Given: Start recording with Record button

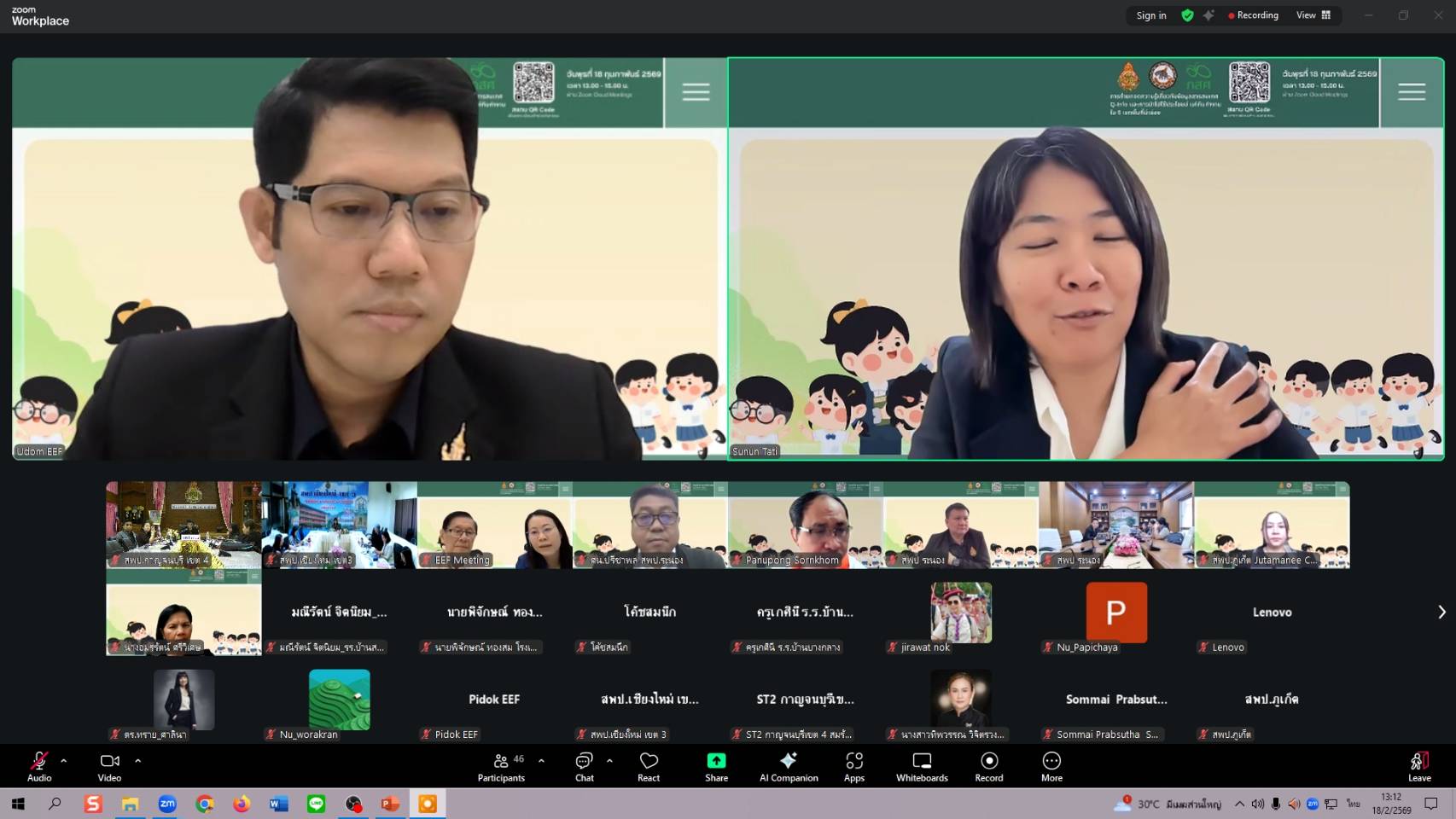Looking at the screenshot, I should [989, 766].
